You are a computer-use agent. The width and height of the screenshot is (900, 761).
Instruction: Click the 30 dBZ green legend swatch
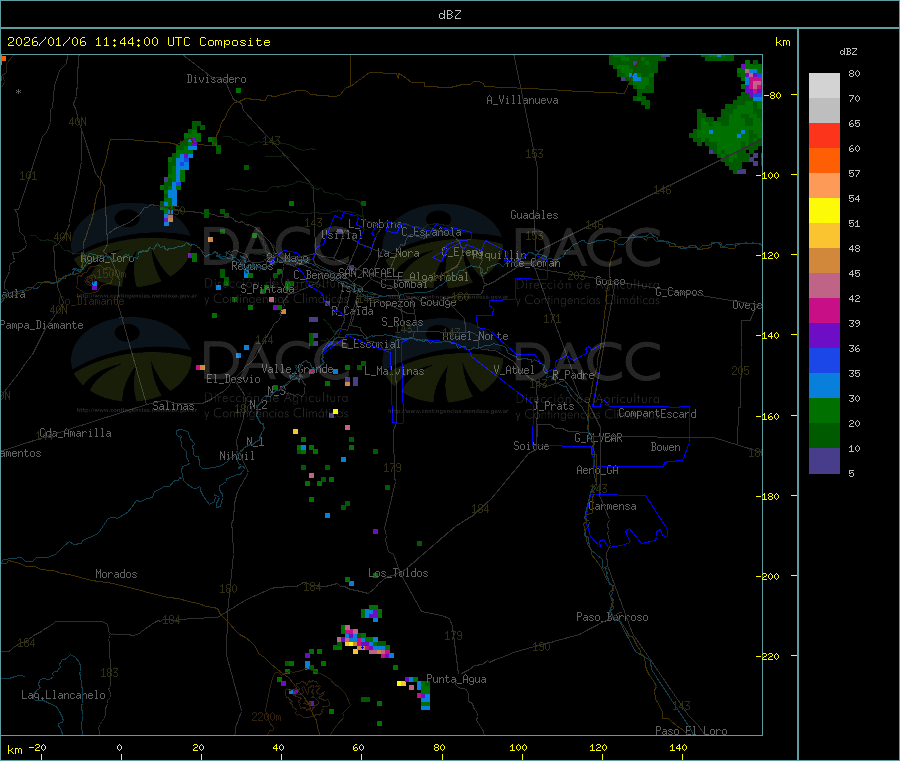(824, 410)
